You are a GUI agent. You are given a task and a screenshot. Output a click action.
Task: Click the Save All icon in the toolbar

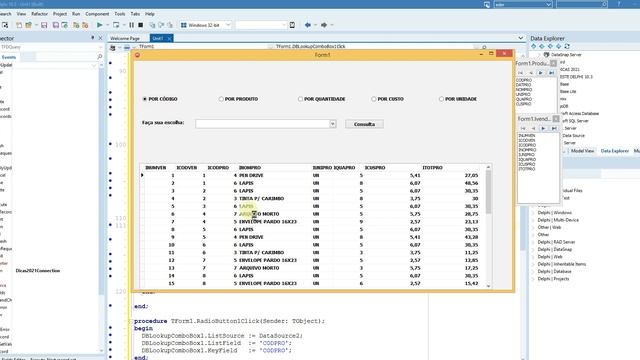pyautogui.click(x=56, y=25)
